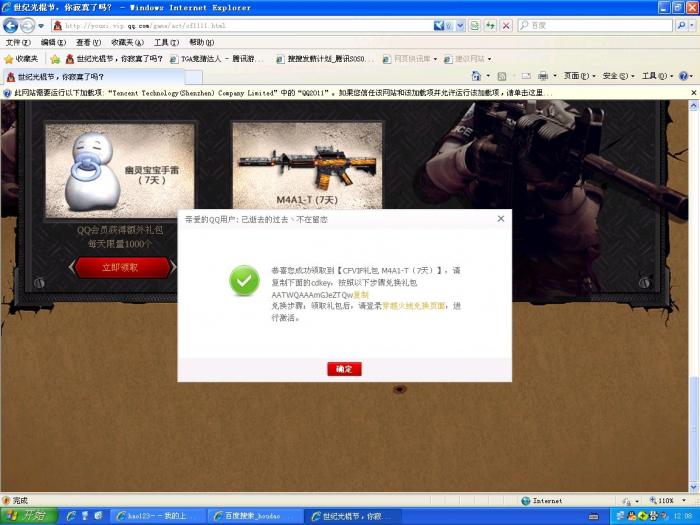The height and width of the screenshot is (525, 700).
Task: Open the 页面(P) command bar dropdown
Action: (579, 76)
